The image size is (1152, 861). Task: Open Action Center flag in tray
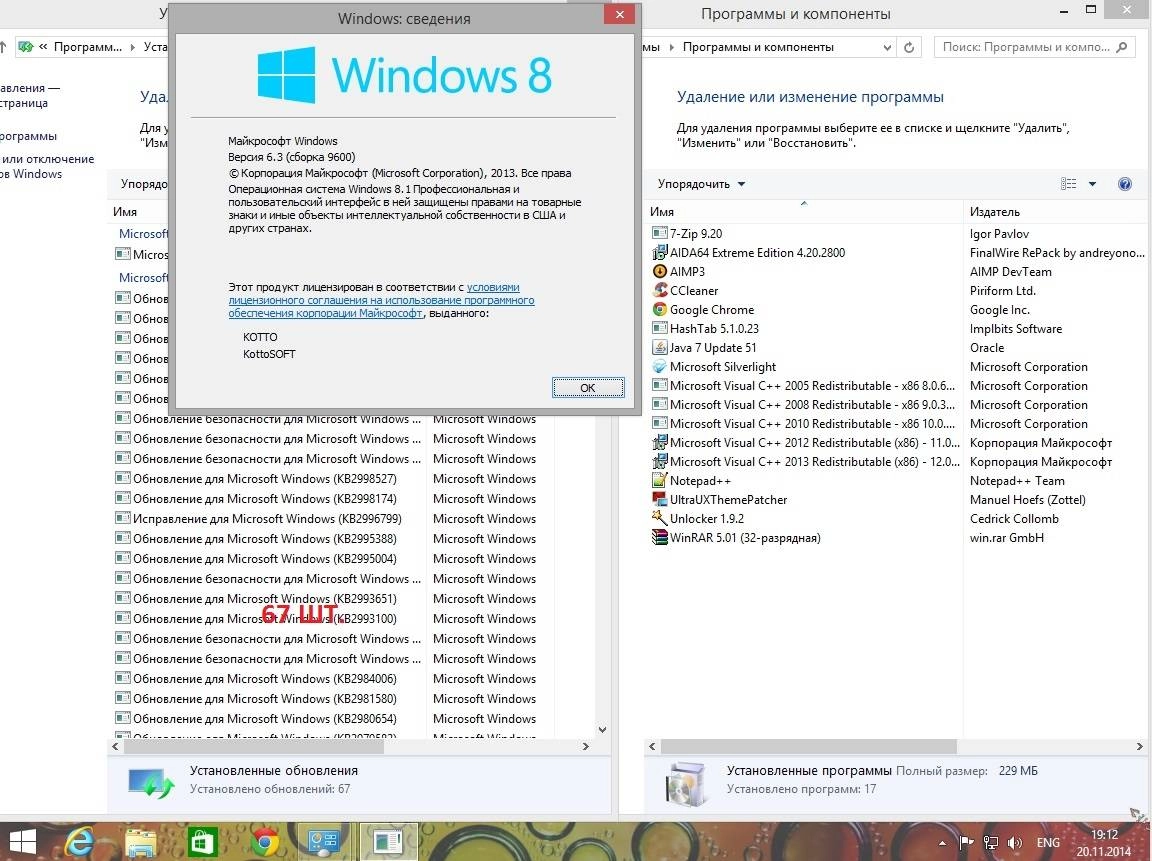coord(966,843)
